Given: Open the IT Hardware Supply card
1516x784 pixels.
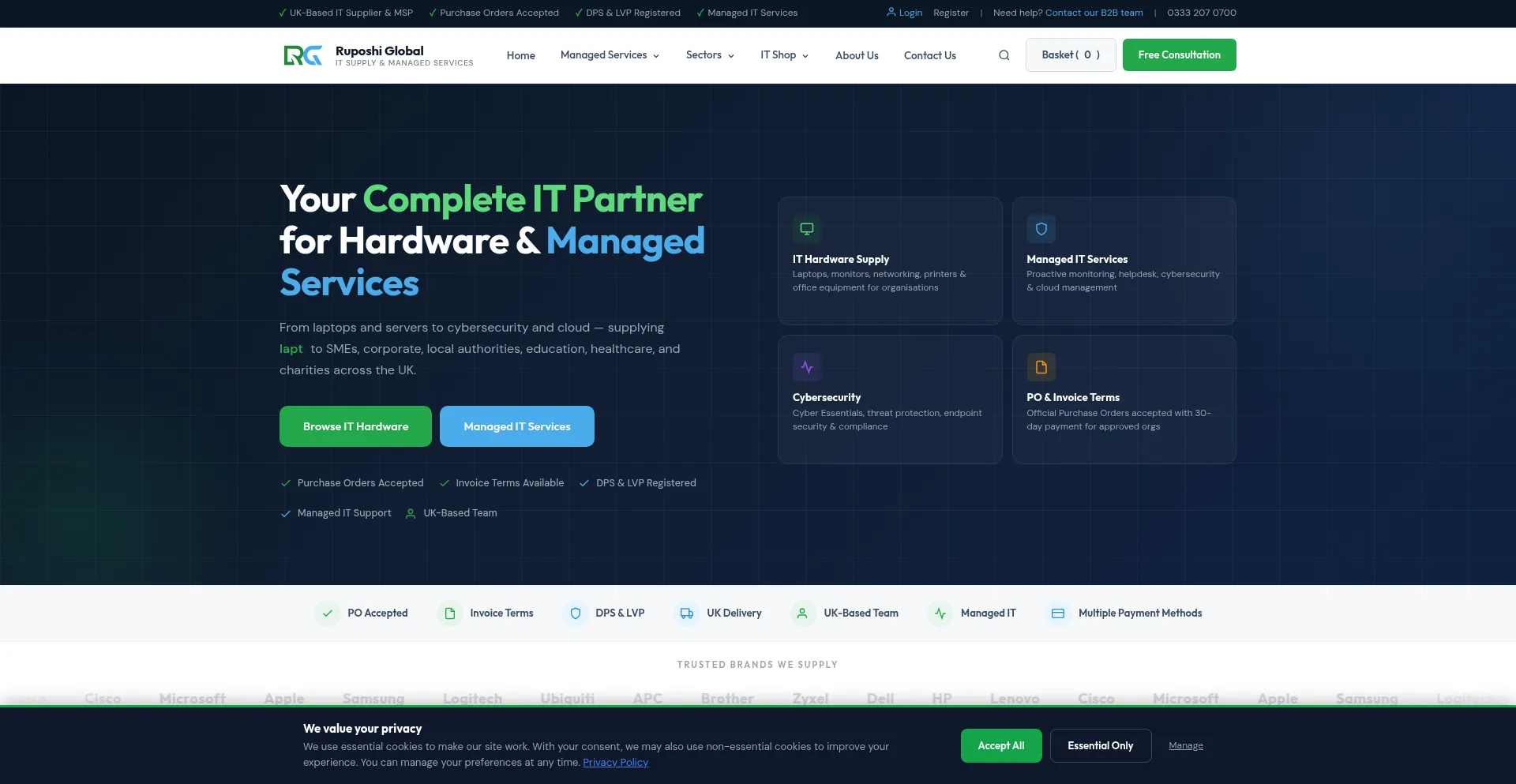Looking at the screenshot, I should (x=890, y=261).
